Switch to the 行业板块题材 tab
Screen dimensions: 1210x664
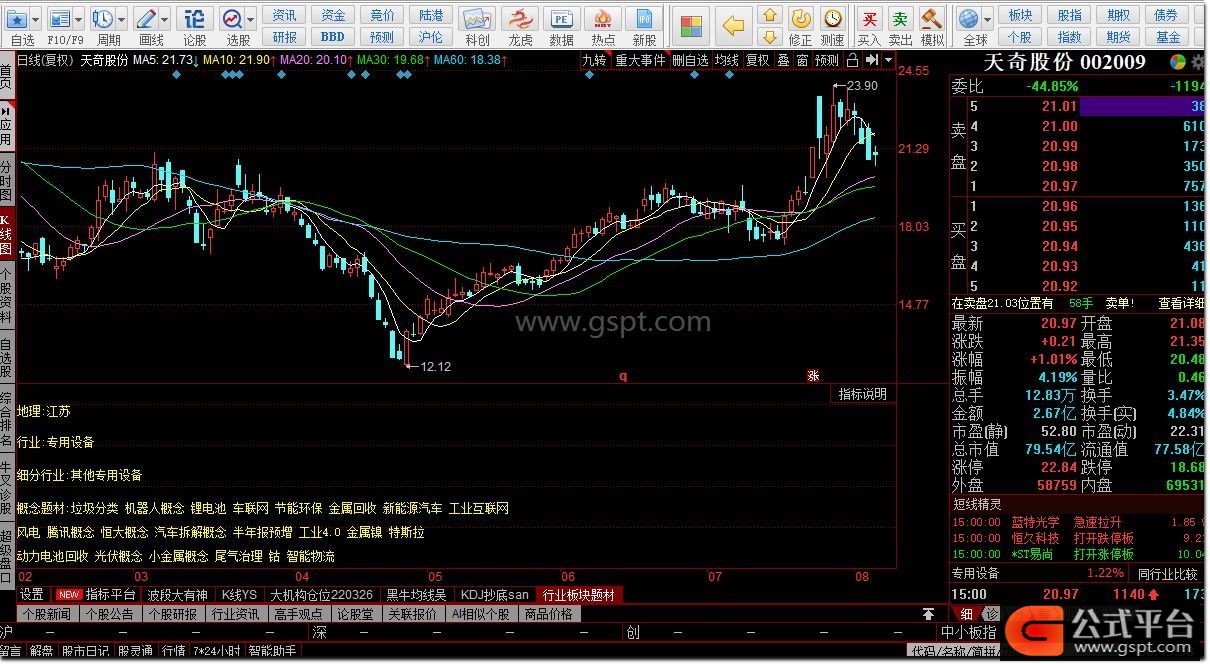click(x=580, y=594)
